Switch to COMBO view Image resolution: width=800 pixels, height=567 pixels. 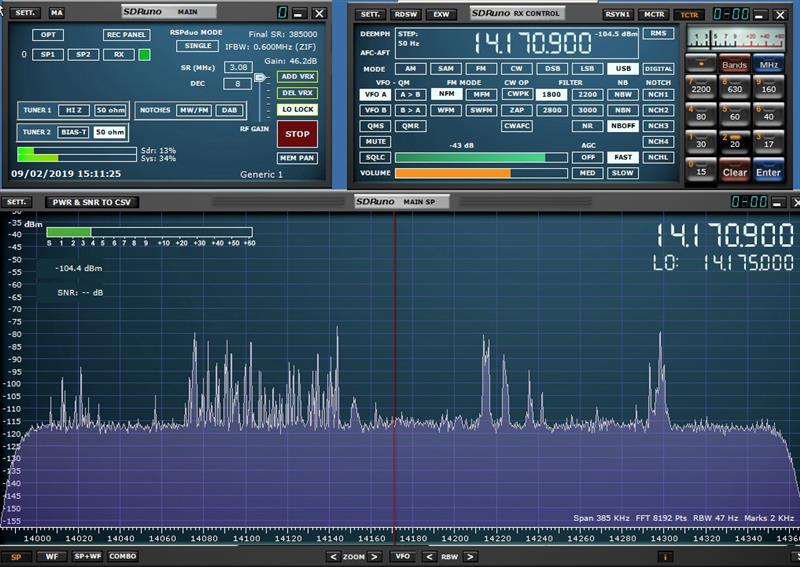point(122,556)
